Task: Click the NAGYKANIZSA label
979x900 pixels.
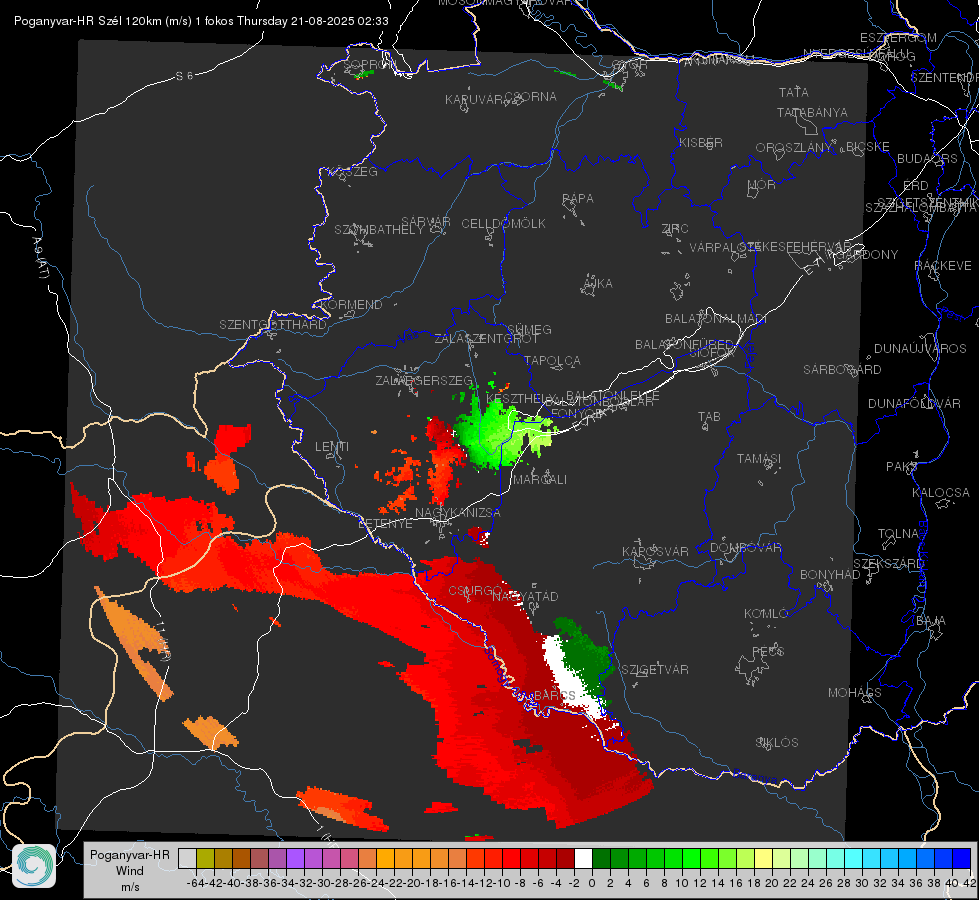Action: click(x=458, y=513)
